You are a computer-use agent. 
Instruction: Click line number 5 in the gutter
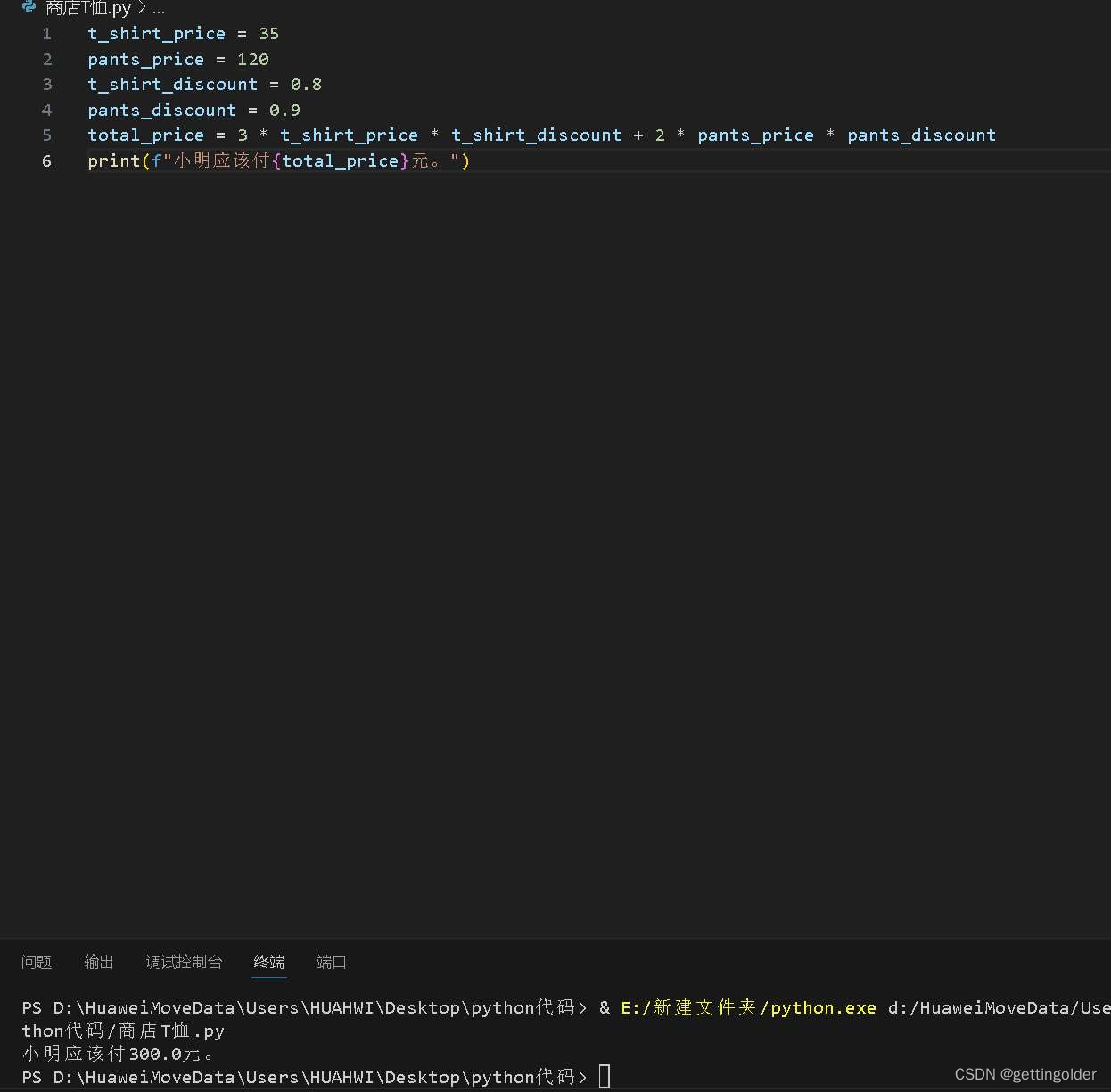(47, 135)
